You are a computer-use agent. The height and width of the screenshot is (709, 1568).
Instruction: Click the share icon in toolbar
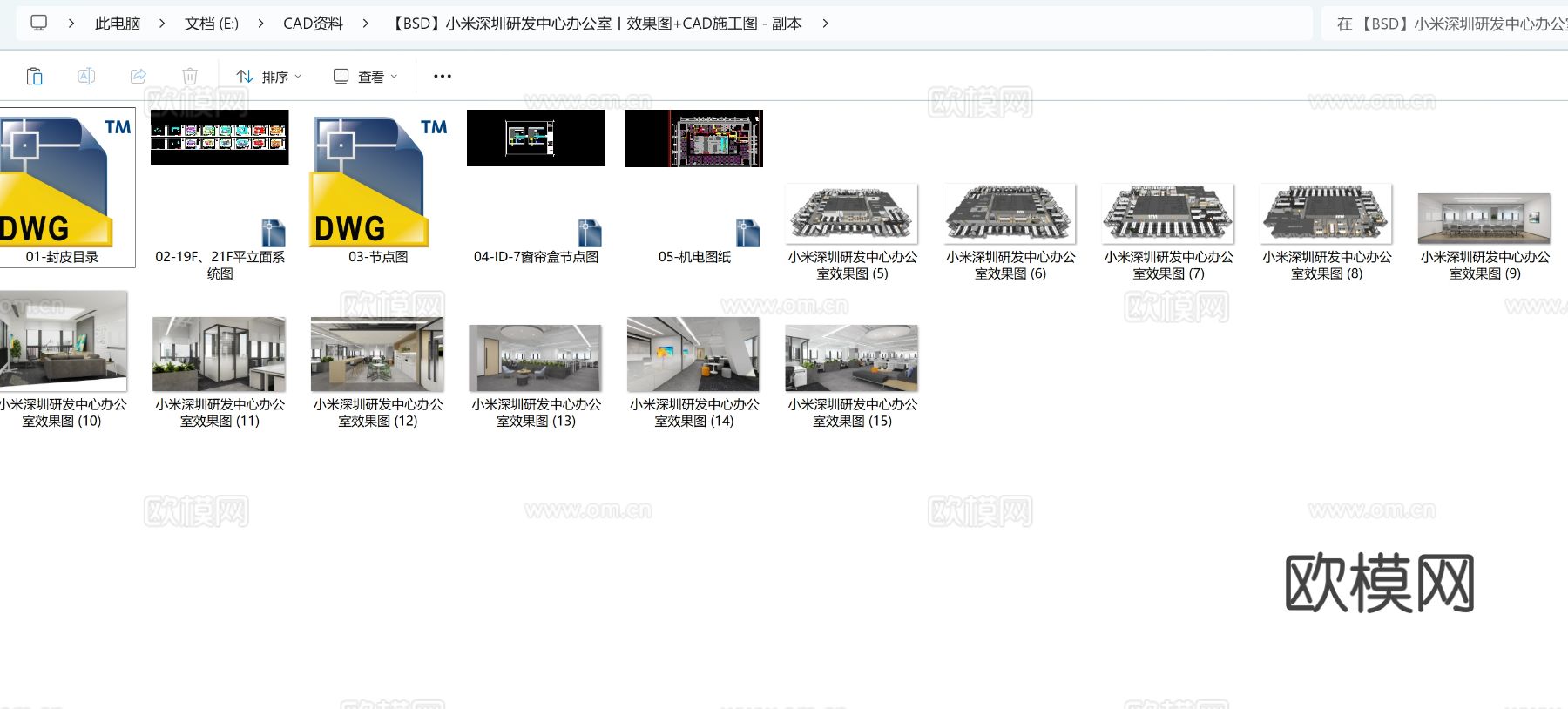139,77
